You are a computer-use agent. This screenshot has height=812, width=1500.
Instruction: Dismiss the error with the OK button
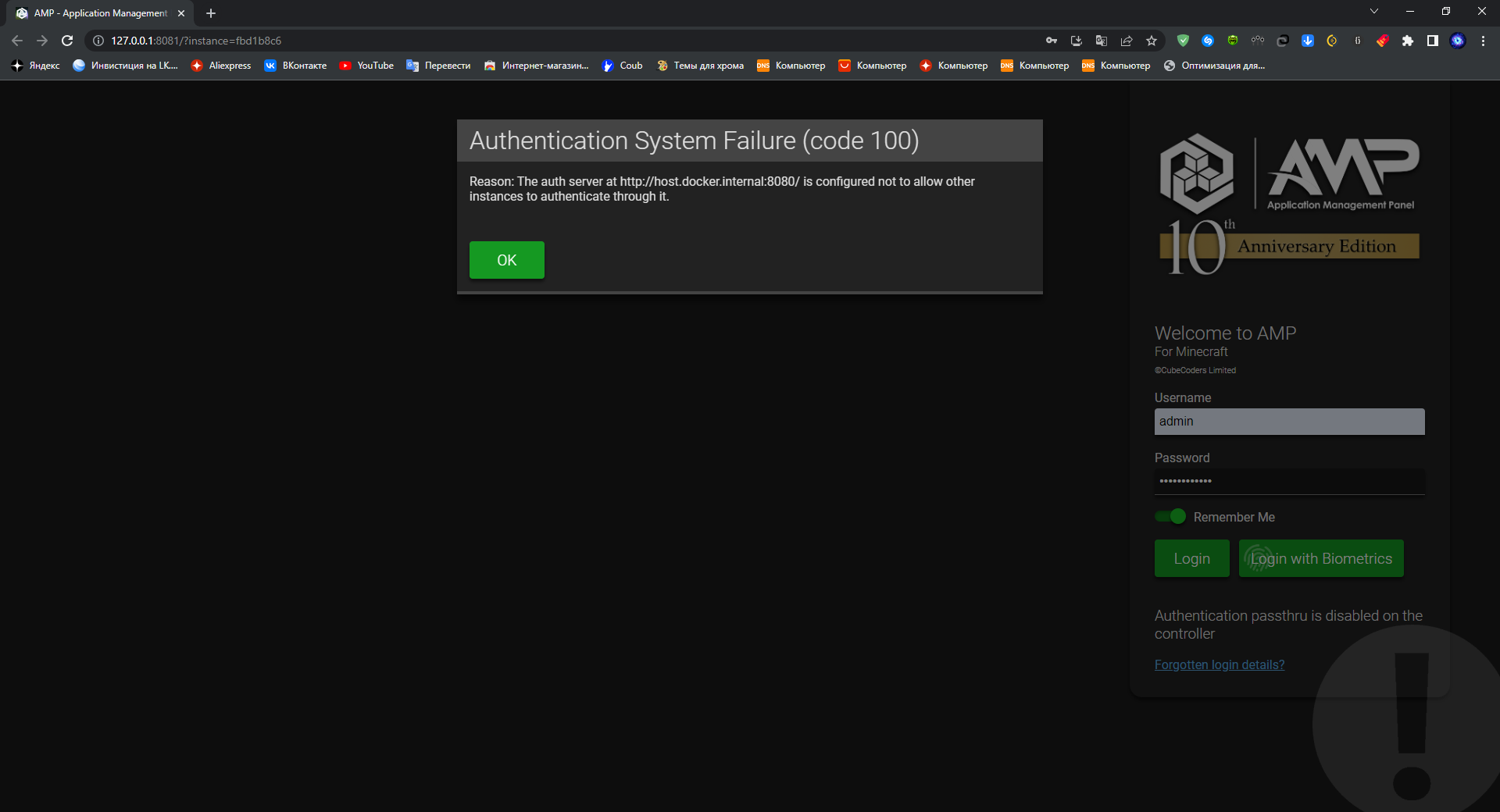click(x=506, y=260)
